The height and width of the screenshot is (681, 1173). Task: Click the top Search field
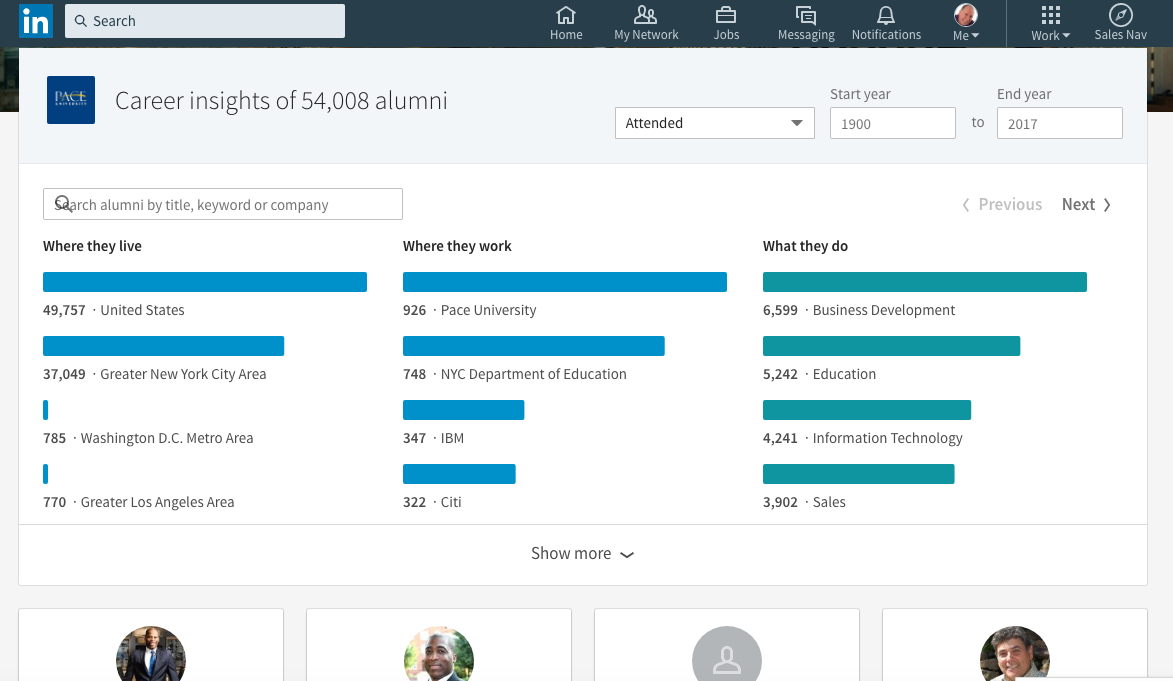(205, 21)
